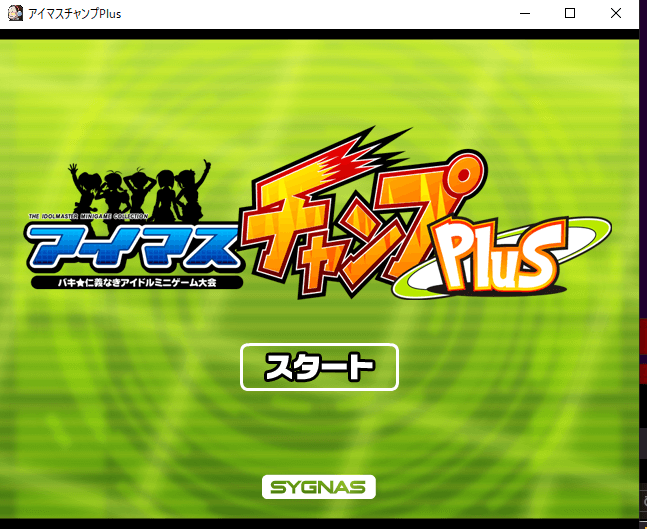Open the window menu via title bar app icon
This screenshot has width=647, height=529.
pyautogui.click(x=15, y=13)
